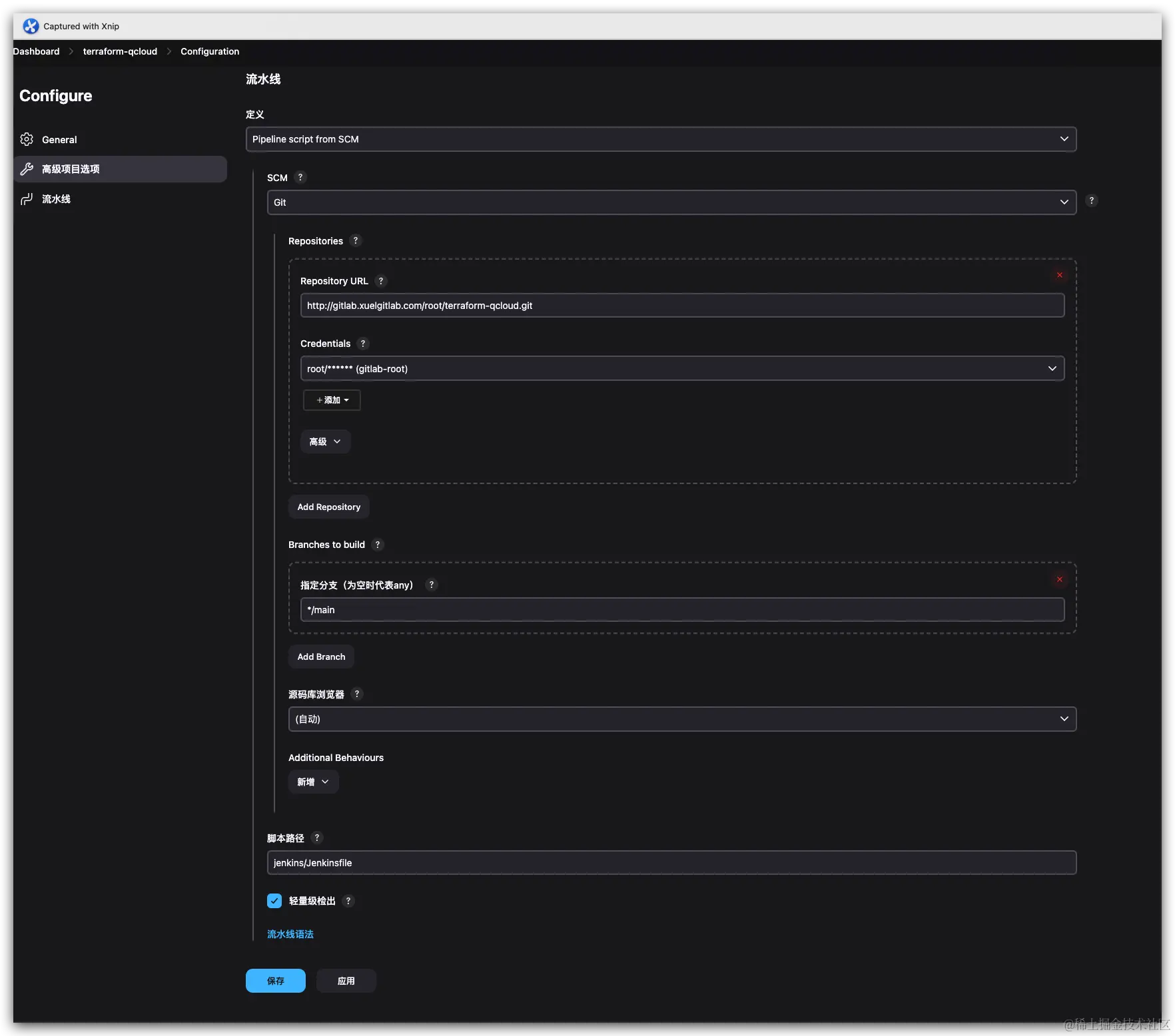Screen dimensions: 1175x1036
Task: Select 流水线 in the sidebar
Action: 120,199
